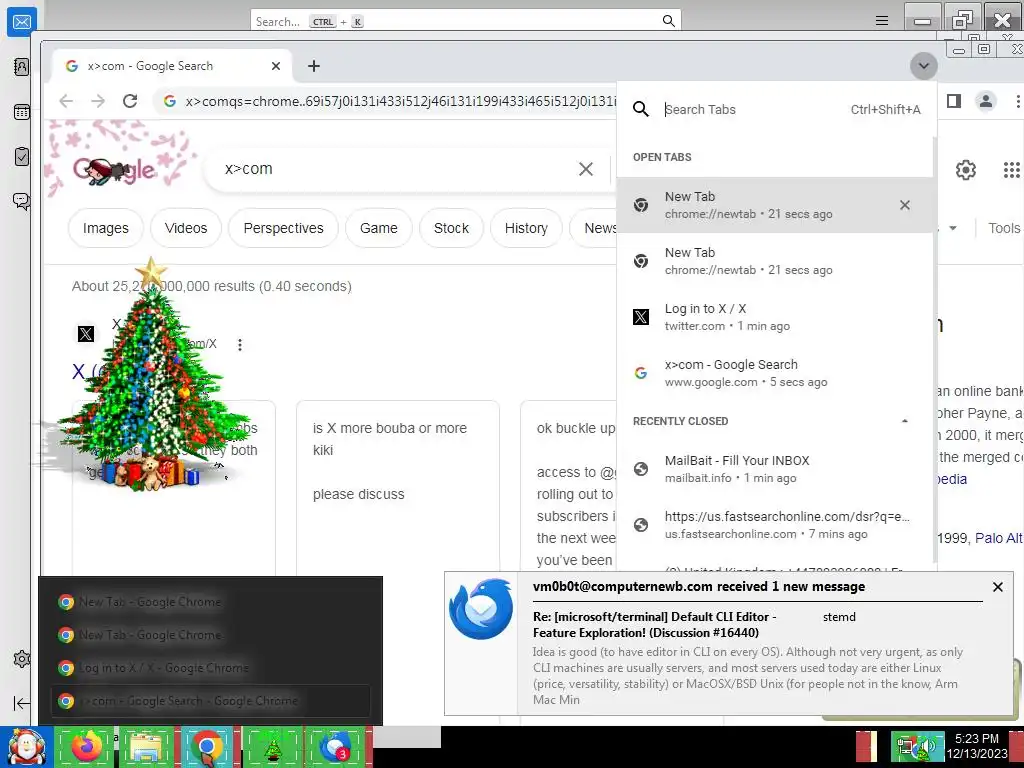Open the clock showing 5:23 PM

[977, 746]
